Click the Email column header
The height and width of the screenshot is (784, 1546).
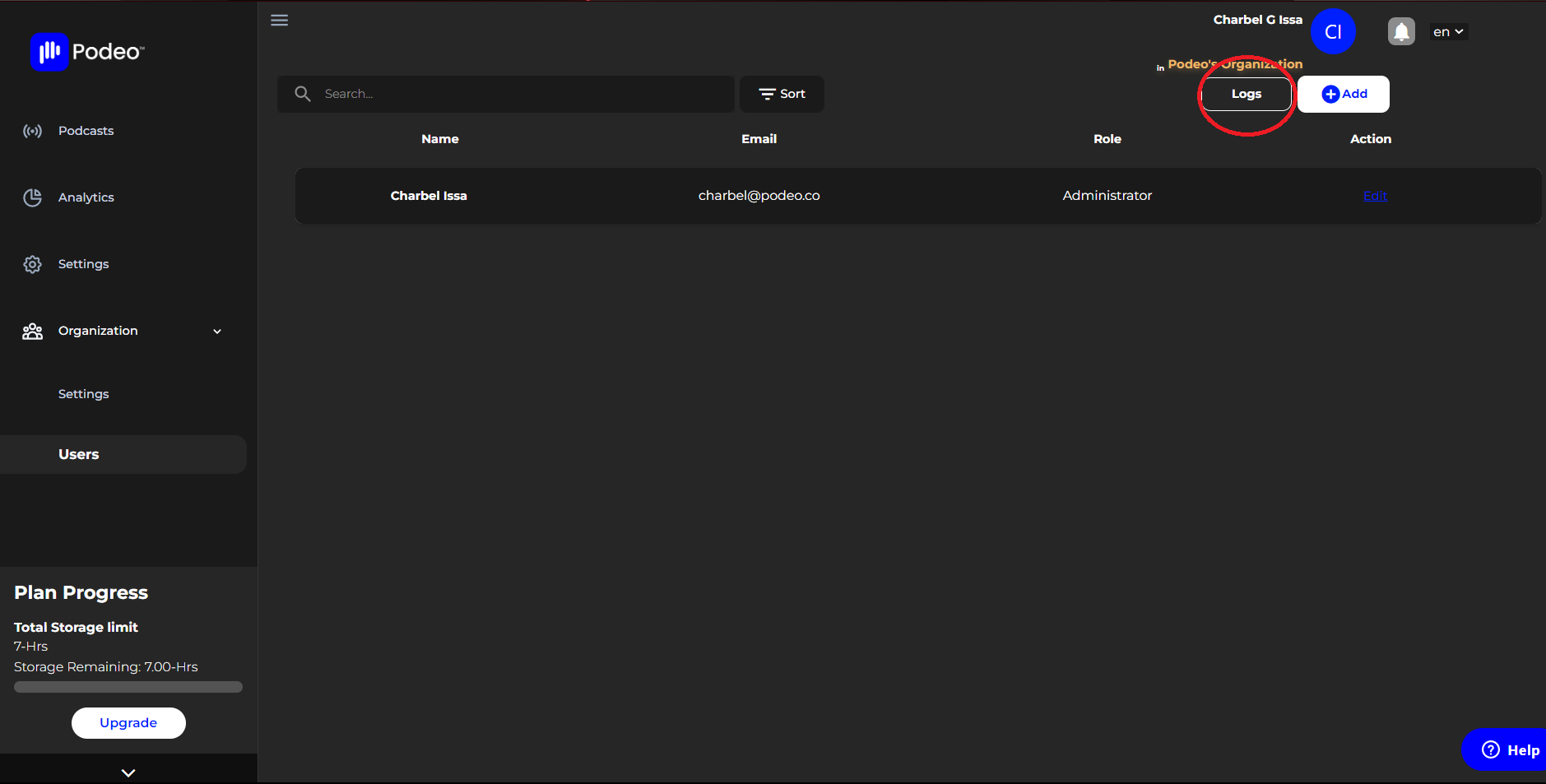pyautogui.click(x=759, y=139)
